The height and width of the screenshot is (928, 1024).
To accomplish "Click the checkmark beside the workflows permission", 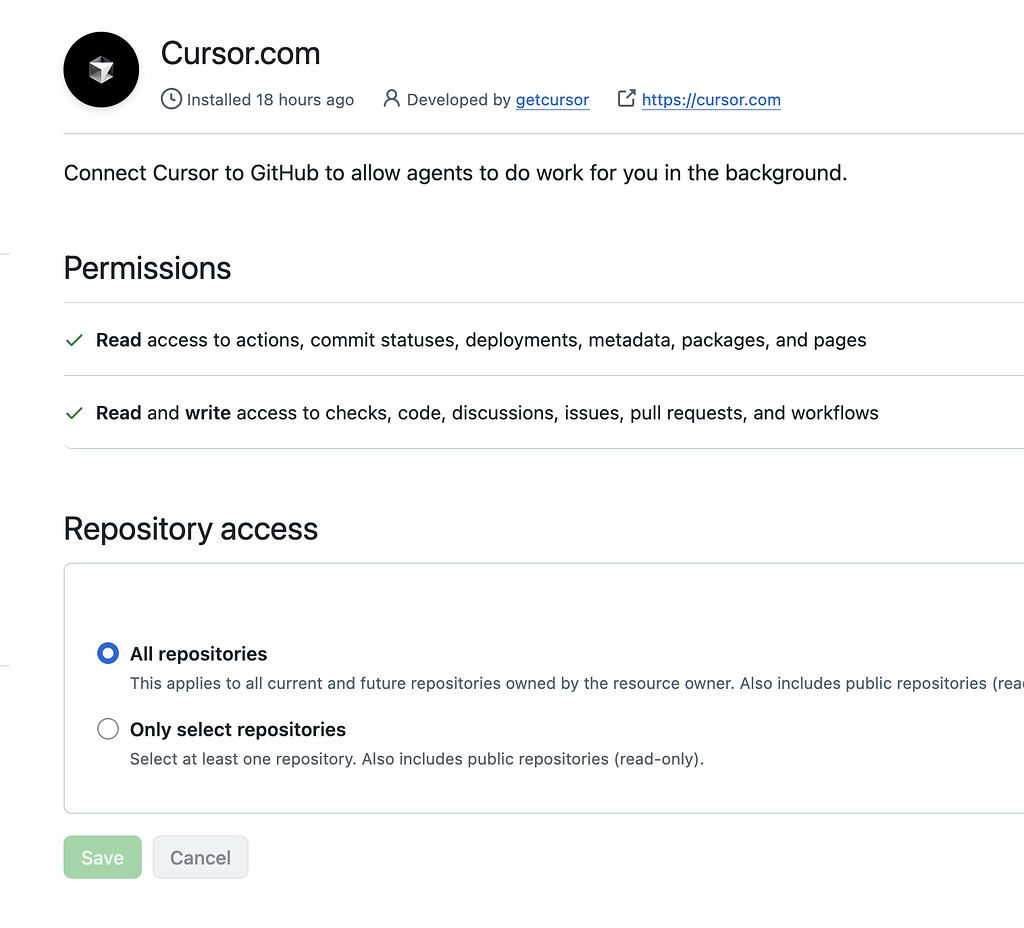I will coord(73,413).
